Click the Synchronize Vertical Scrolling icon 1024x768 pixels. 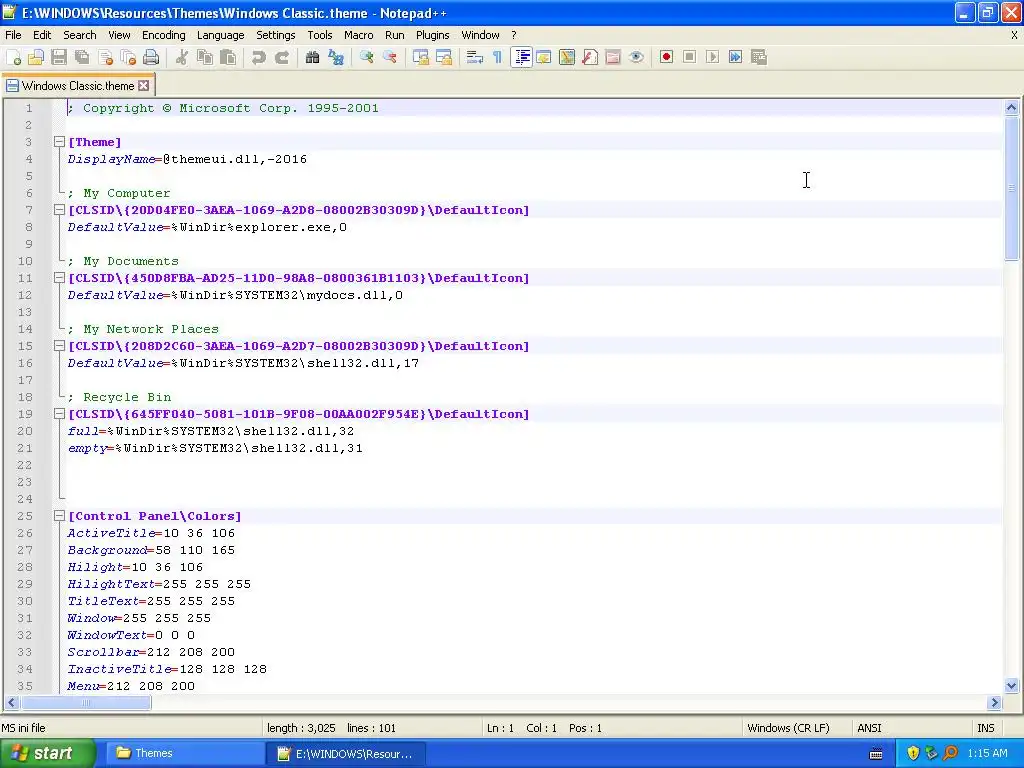click(x=421, y=57)
